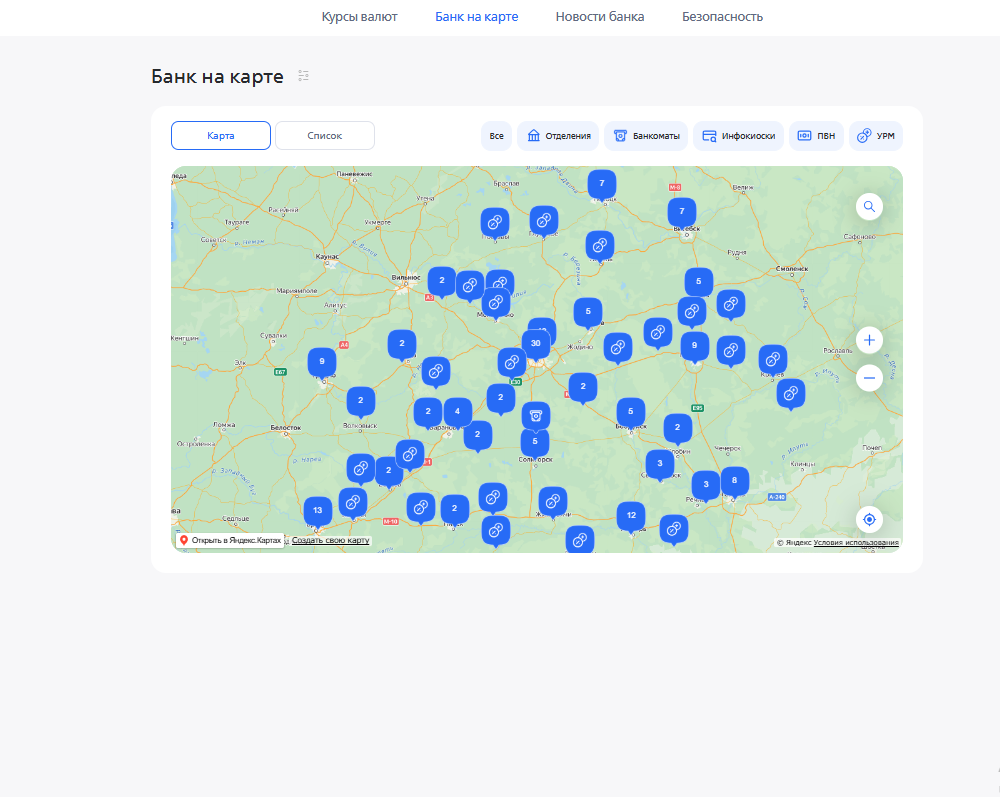1000x797 pixels.
Task: Click Открыть в Яндекс.Картах link
Action: click(237, 539)
